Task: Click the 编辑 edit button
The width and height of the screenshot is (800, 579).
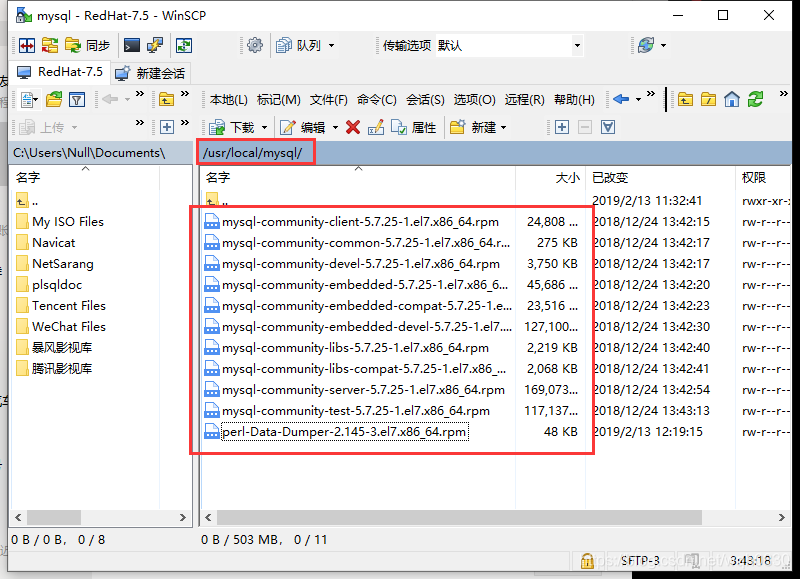Action: point(303,128)
